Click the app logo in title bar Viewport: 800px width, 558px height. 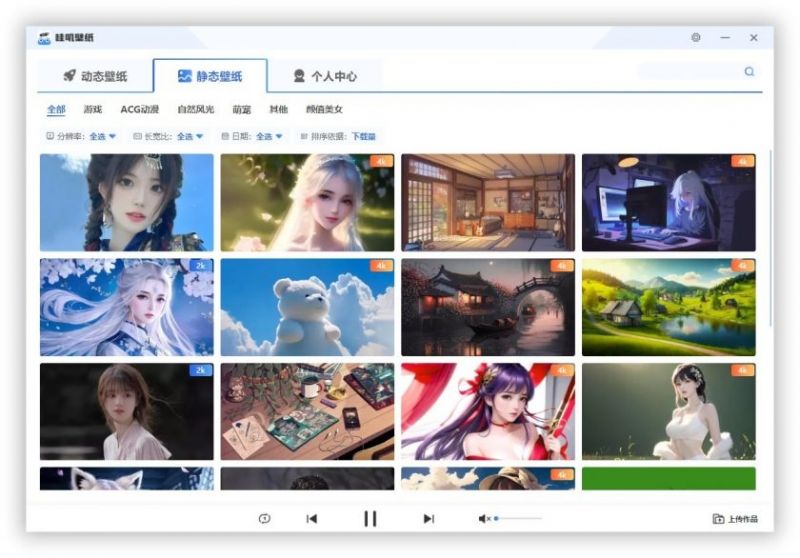click(x=44, y=38)
